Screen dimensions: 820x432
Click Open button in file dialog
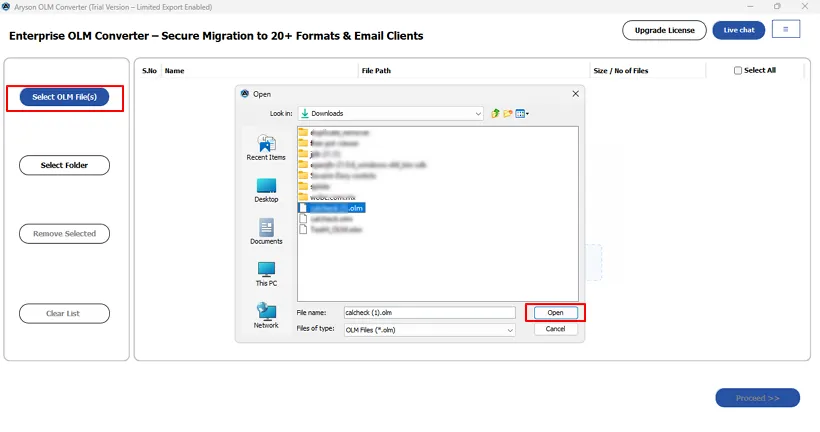(555, 313)
